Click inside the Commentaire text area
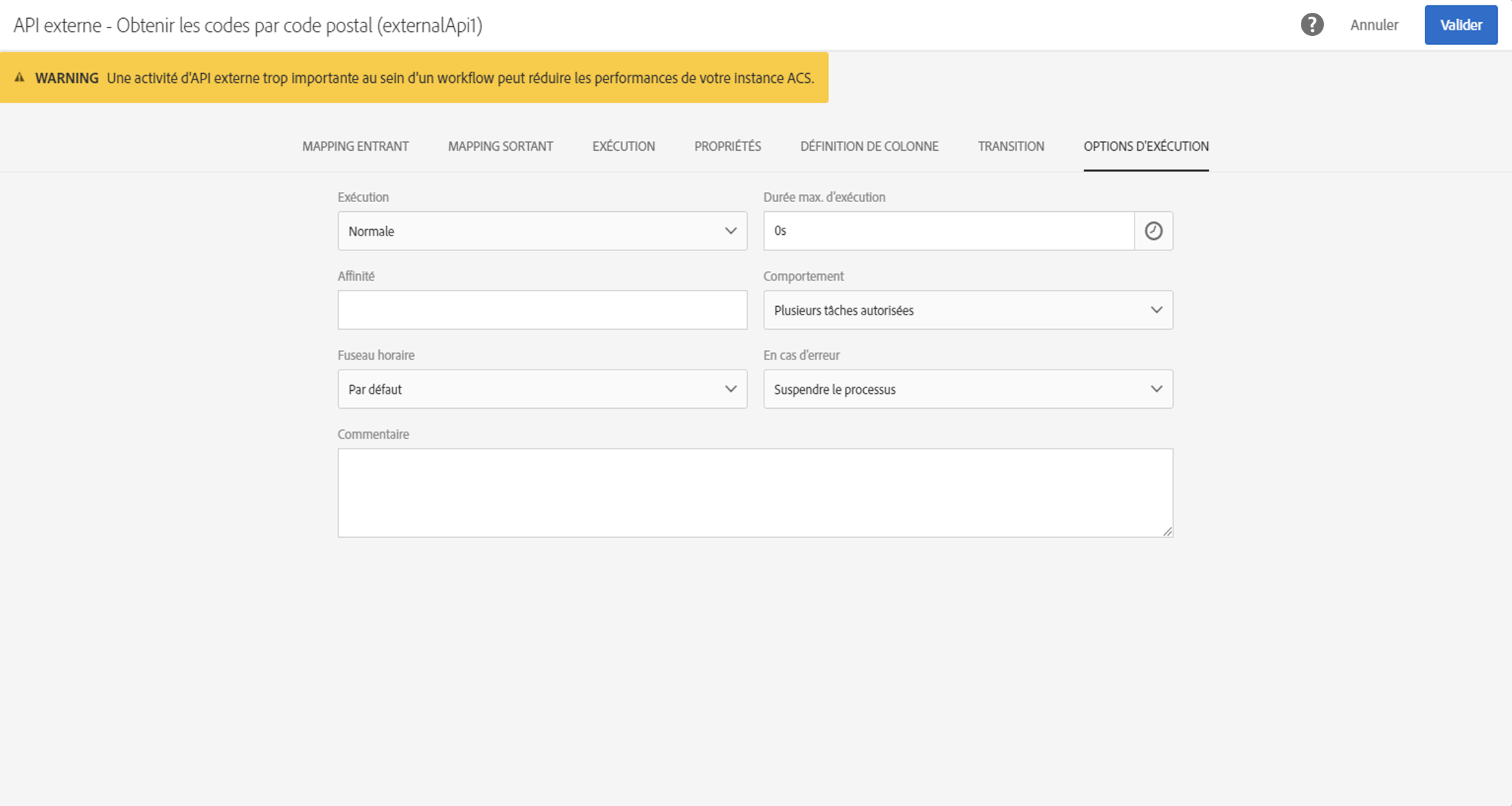The image size is (1512, 806). (x=755, y=492)
